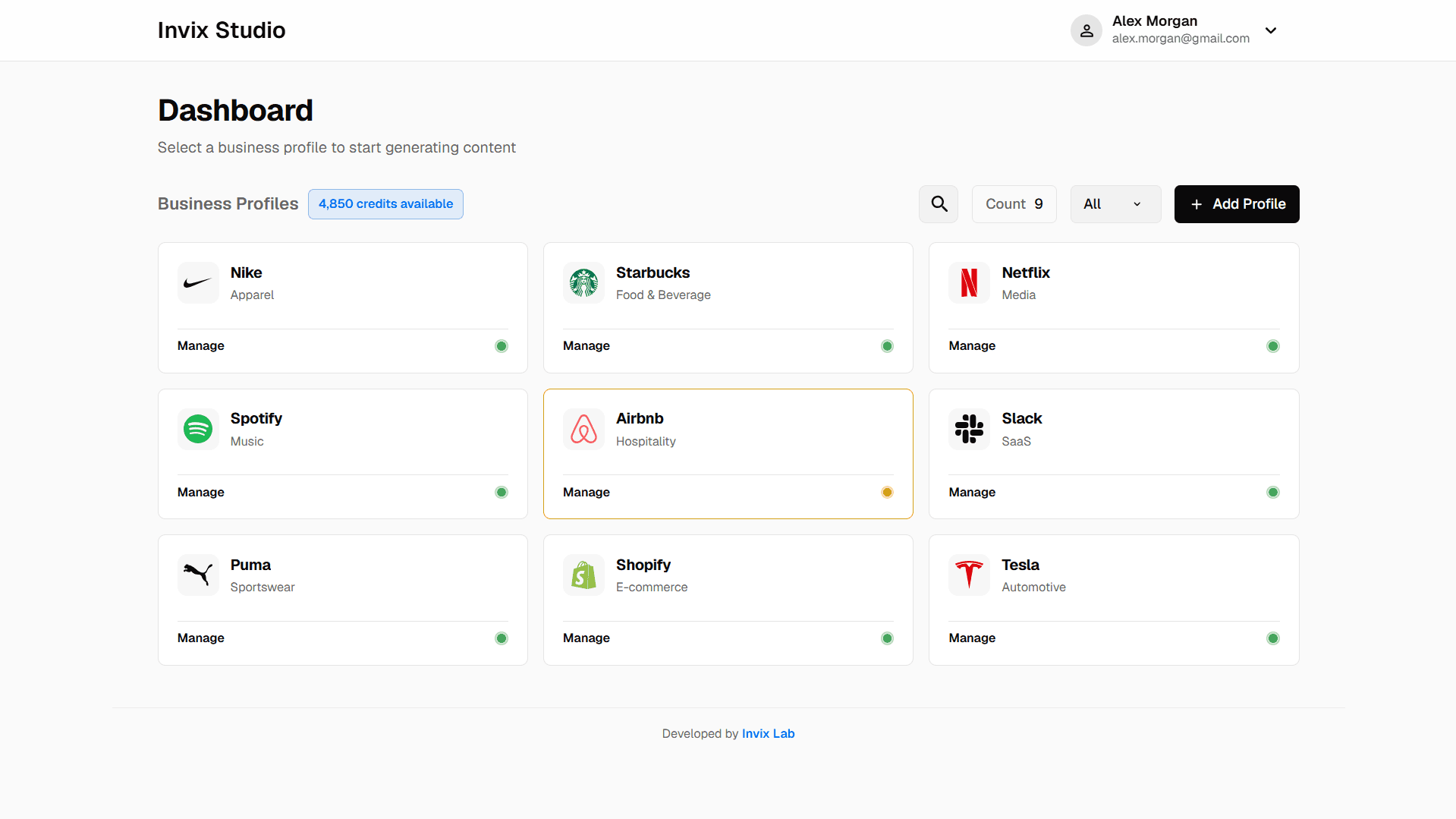Click the green status dot on Shopify card

click(887, 638)
